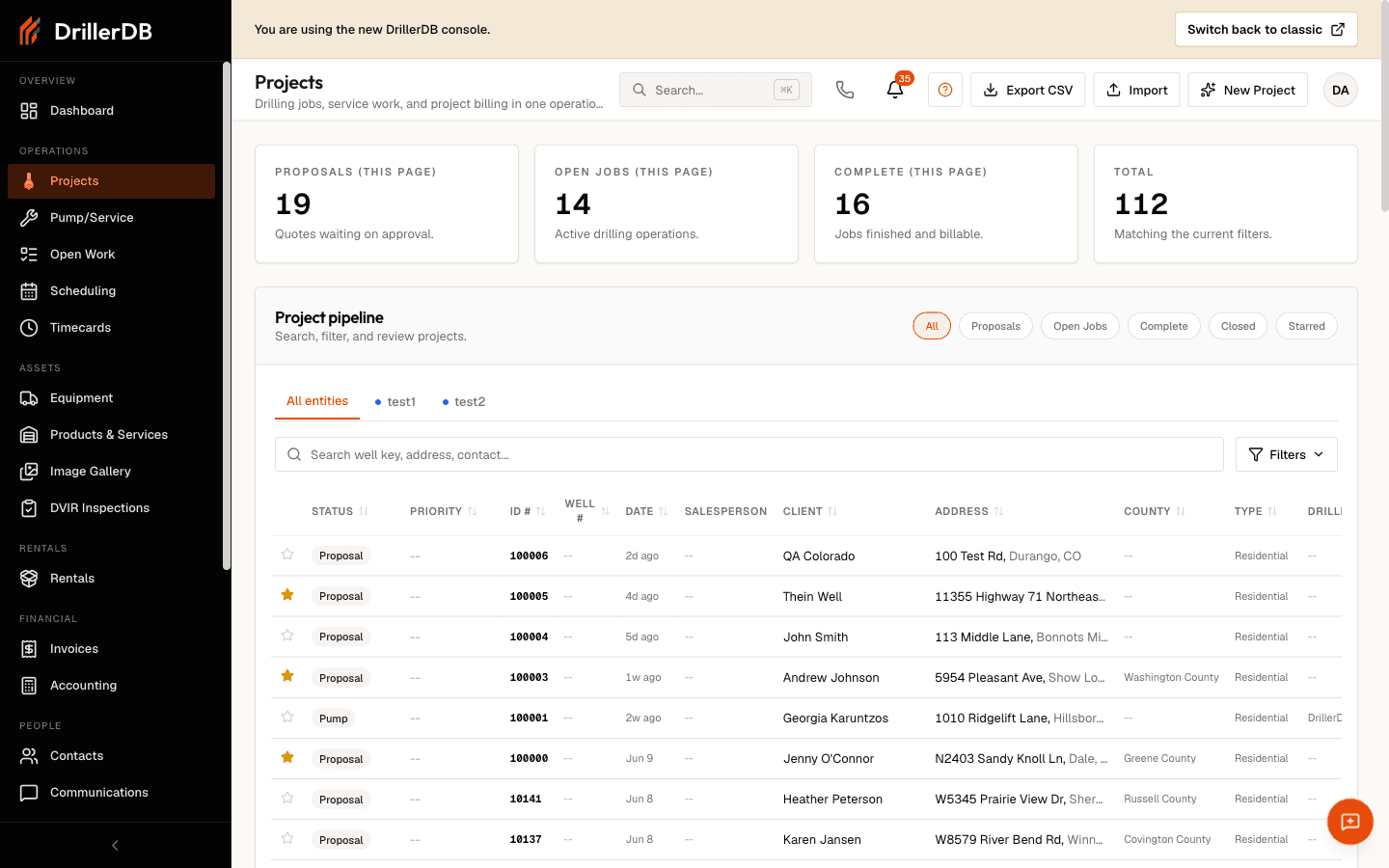Star the Heather Peterson project
Viewport: 1389px width, 868px height.
[x=287, y=798]
